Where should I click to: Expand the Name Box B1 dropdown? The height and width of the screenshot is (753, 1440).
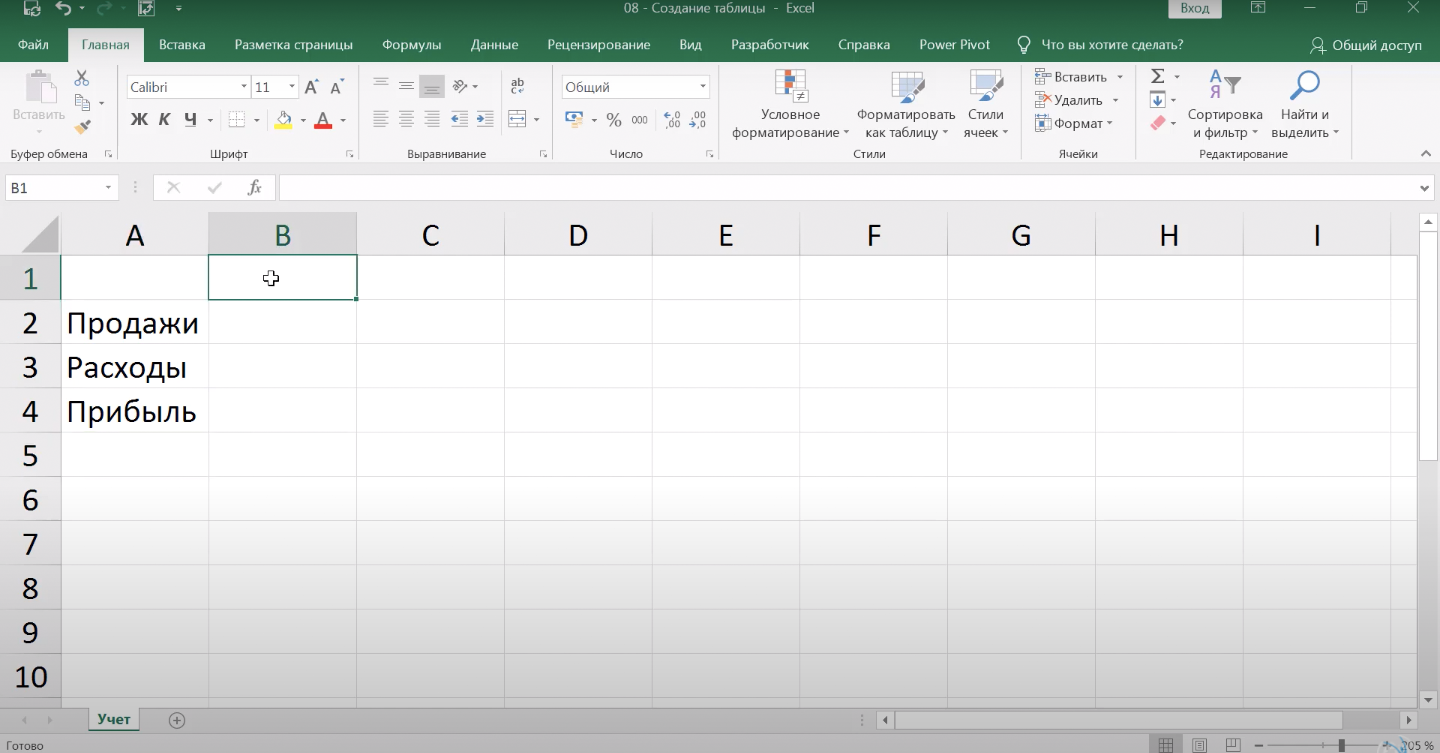[108, 188]
